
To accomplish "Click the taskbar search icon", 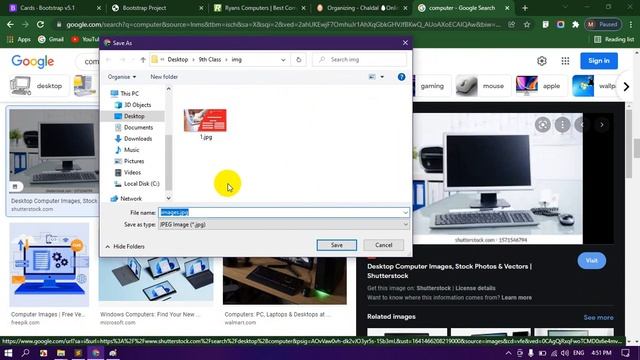I will pos(25,353).
